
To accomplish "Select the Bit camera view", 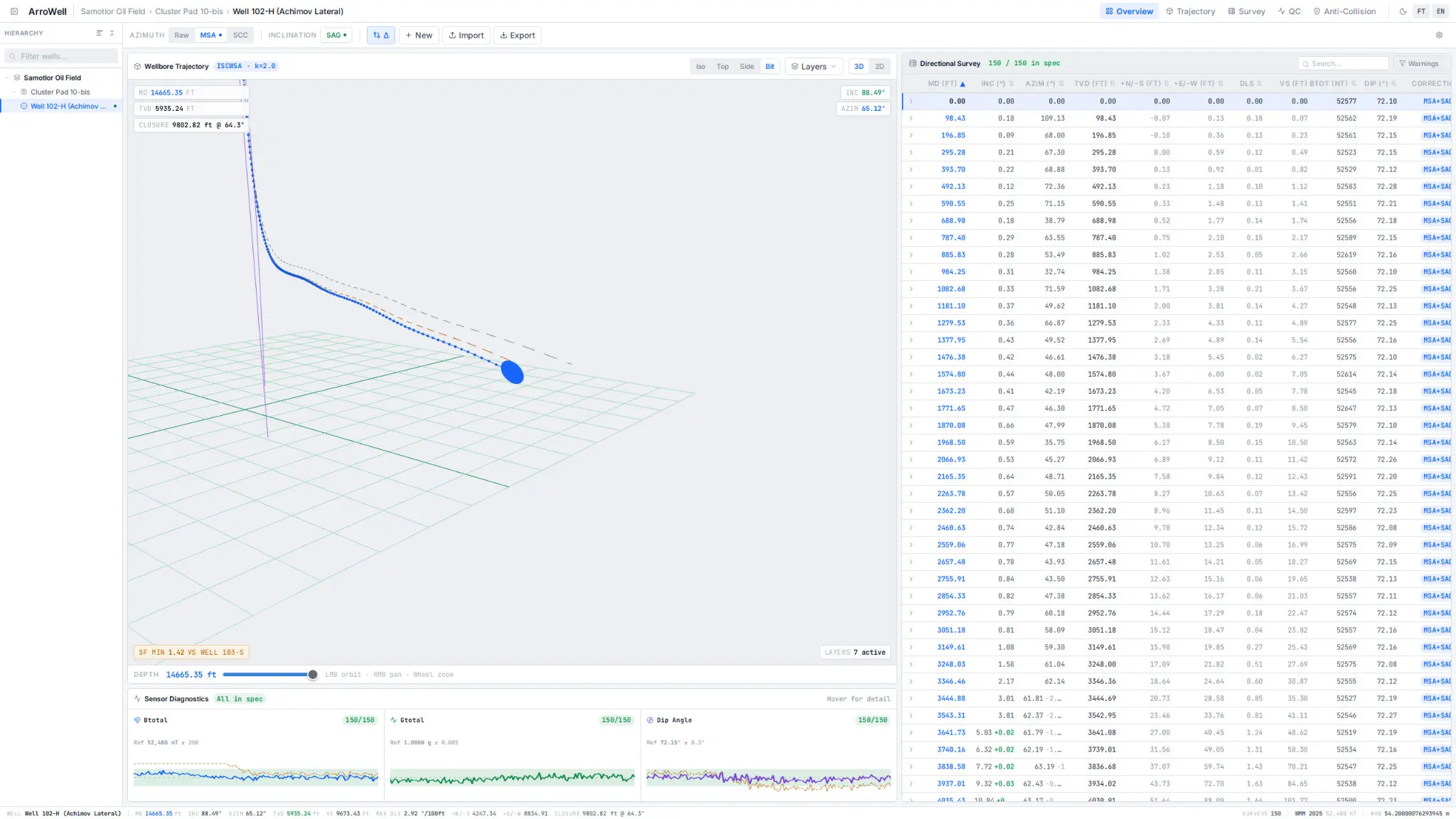I will pos(770,66).
